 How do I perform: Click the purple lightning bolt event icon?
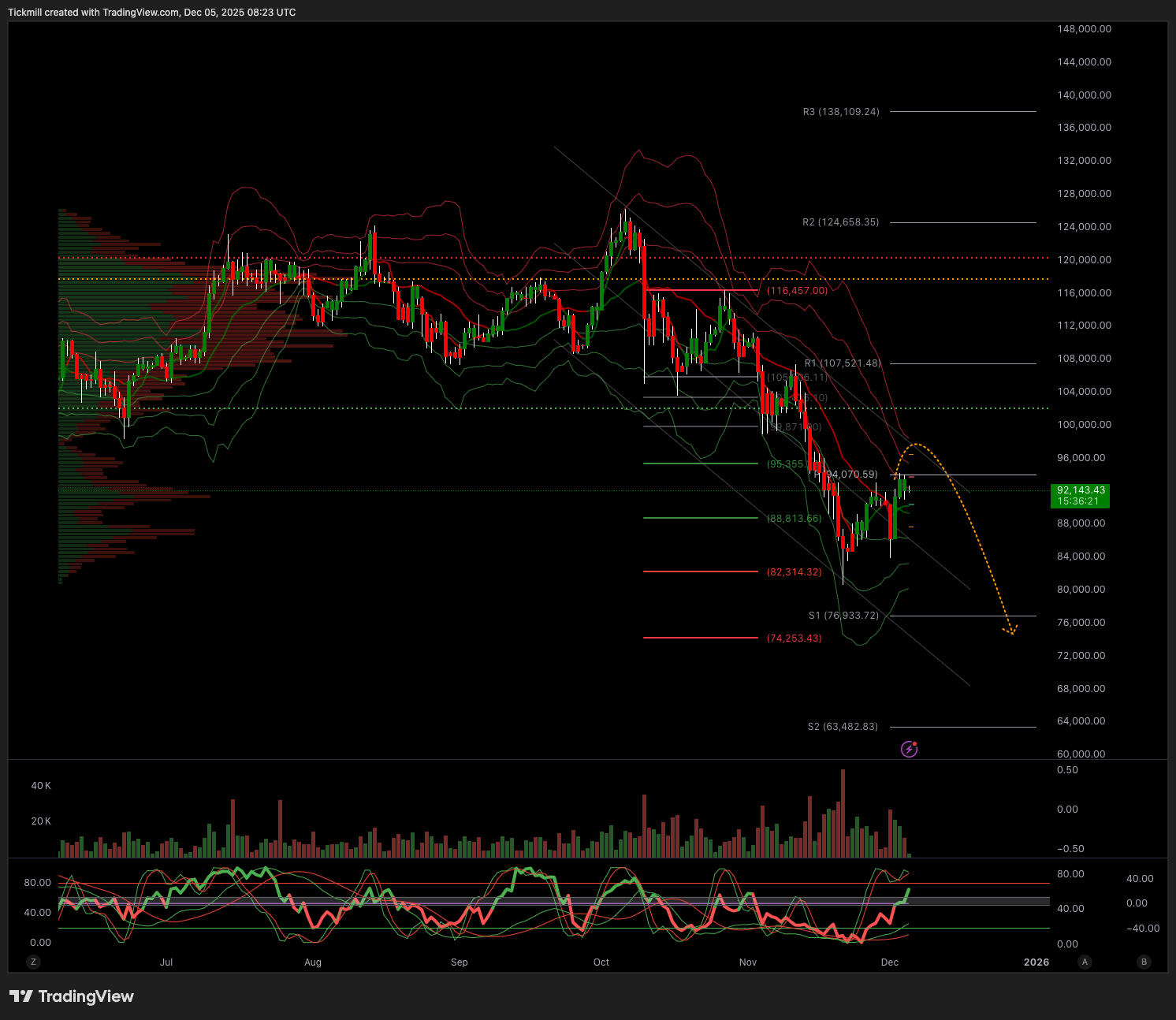(909, 749)
